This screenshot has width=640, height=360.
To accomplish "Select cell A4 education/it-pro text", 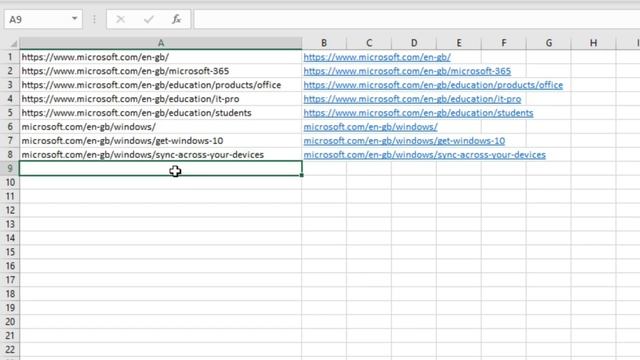I will pos(130,99).
